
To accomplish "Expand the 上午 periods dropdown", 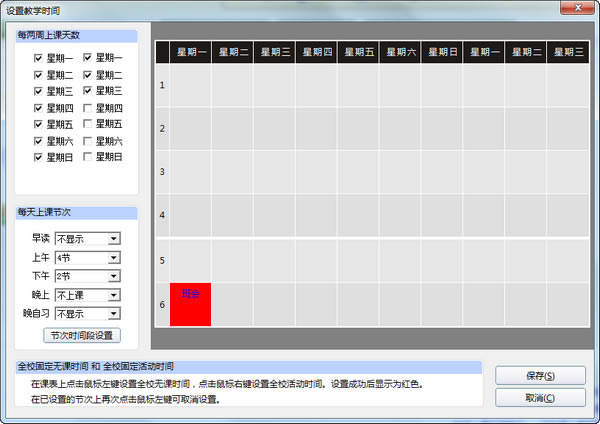I will coord(114,257).
